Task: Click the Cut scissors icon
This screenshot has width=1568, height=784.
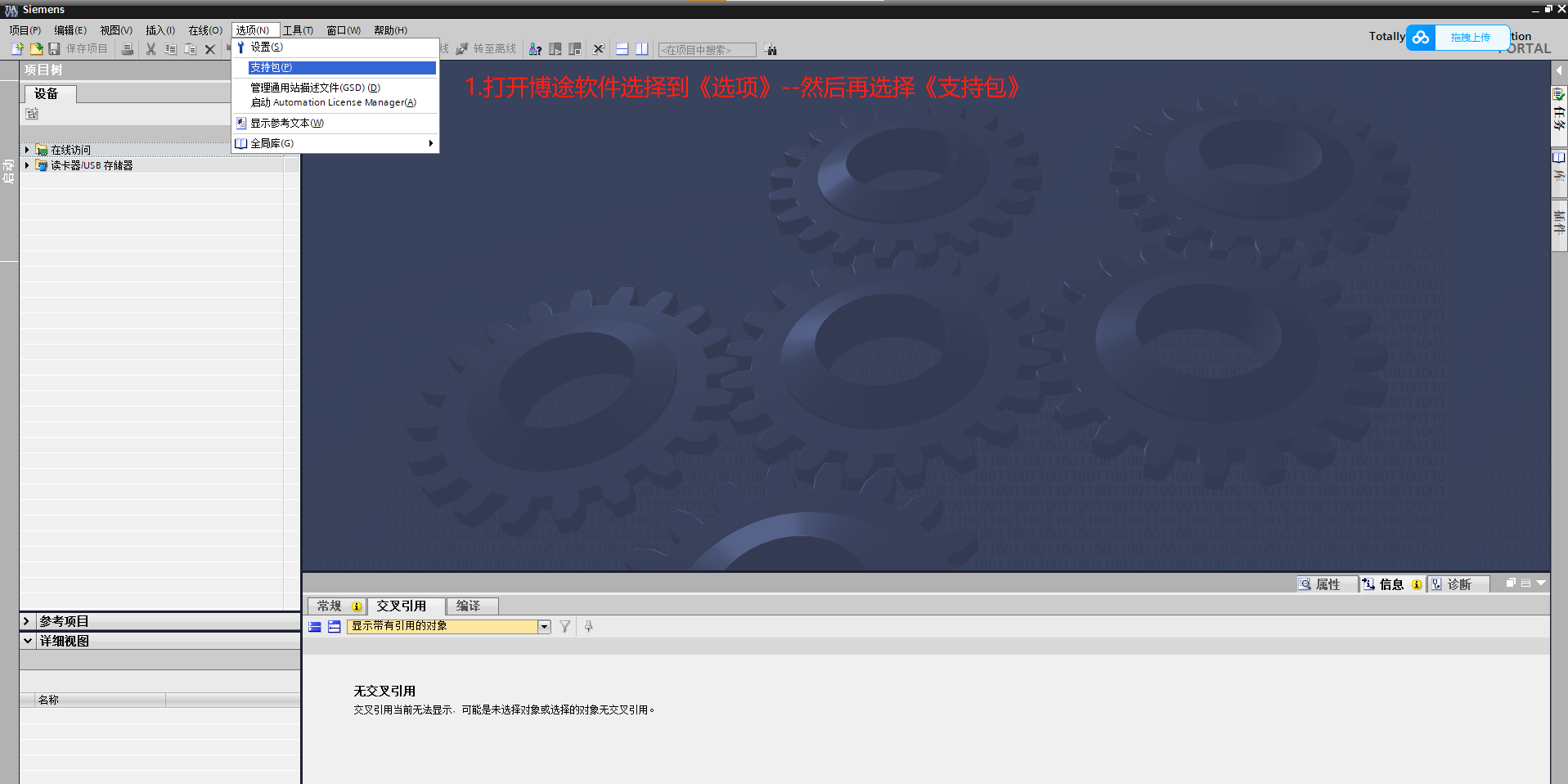Action: [151, 49]
